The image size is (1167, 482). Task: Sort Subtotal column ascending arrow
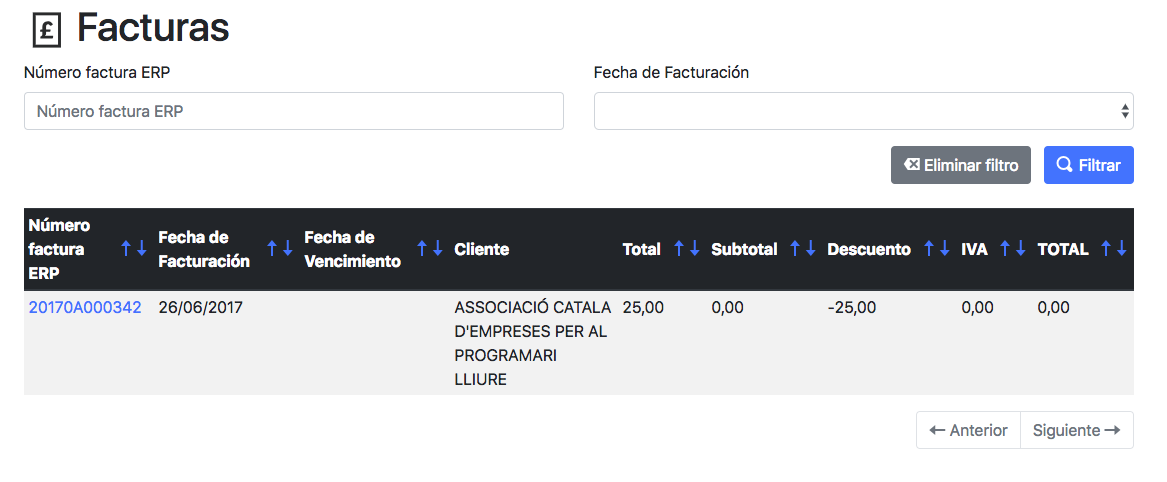coord(795,249)
